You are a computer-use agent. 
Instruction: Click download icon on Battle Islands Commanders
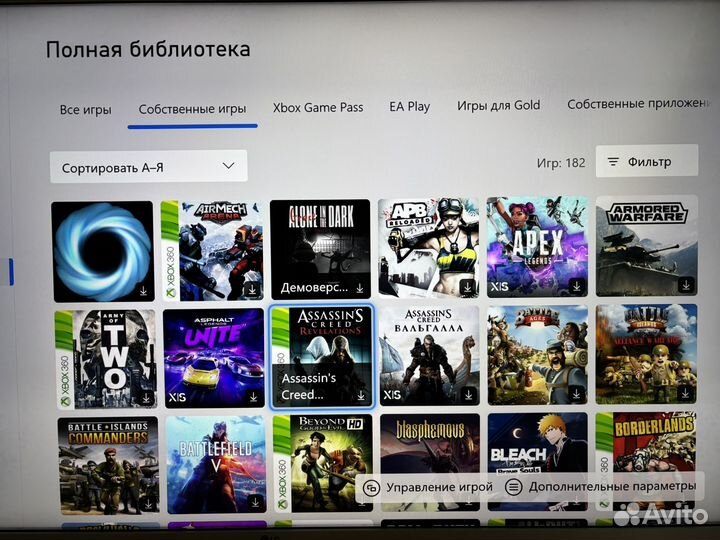pos(148,505)
